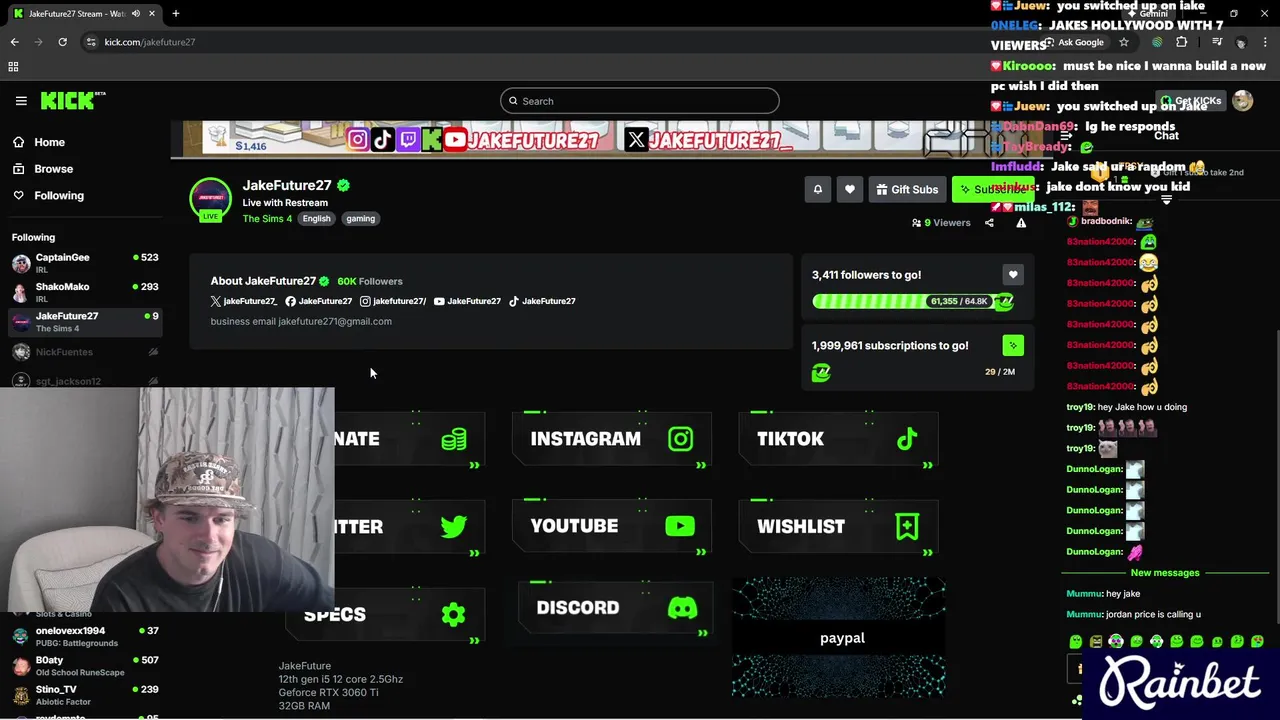Mute the JakeFuture27 Stream browser tab audio
Image resolution: width=1280 pixels, height=720 pixels.
pyautogui.click(x=136, y=14)
